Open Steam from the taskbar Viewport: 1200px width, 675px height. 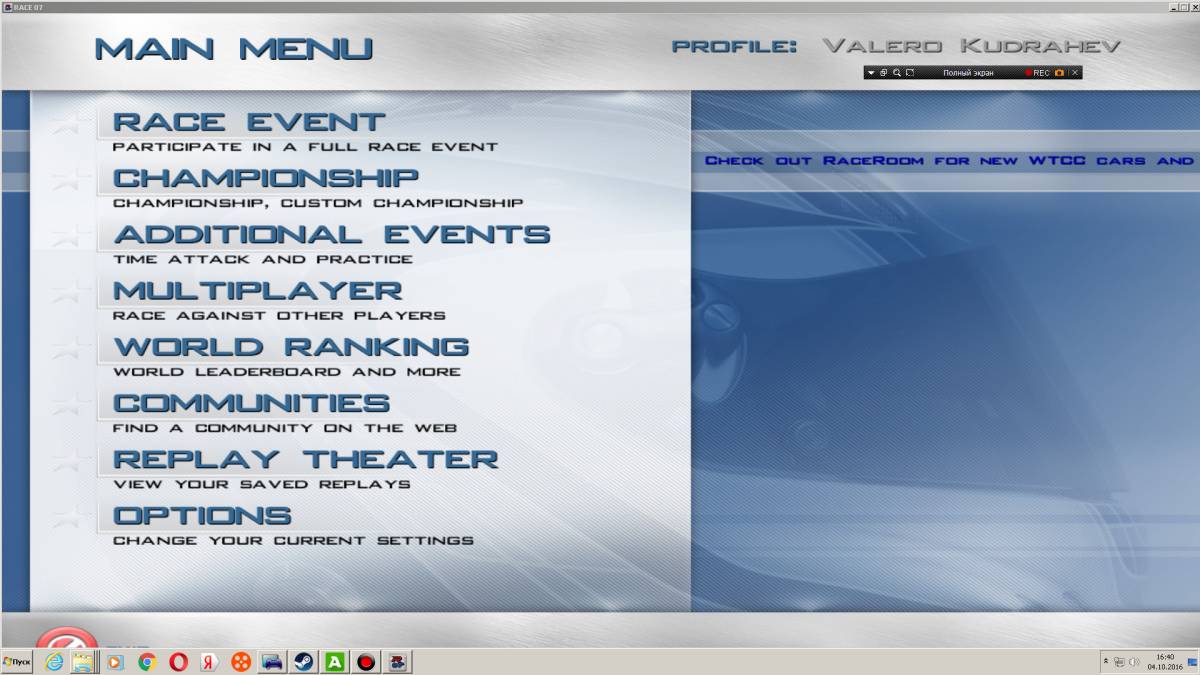point(303,662)
